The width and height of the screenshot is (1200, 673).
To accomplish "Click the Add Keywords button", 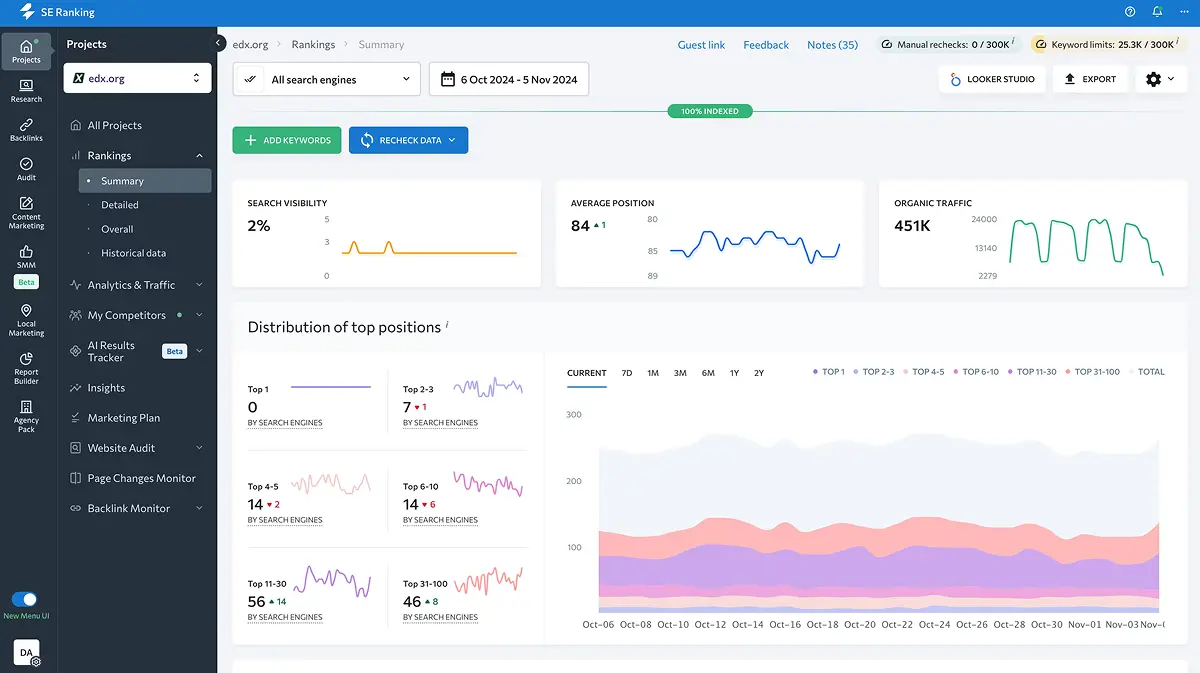I will coord(287,140).
